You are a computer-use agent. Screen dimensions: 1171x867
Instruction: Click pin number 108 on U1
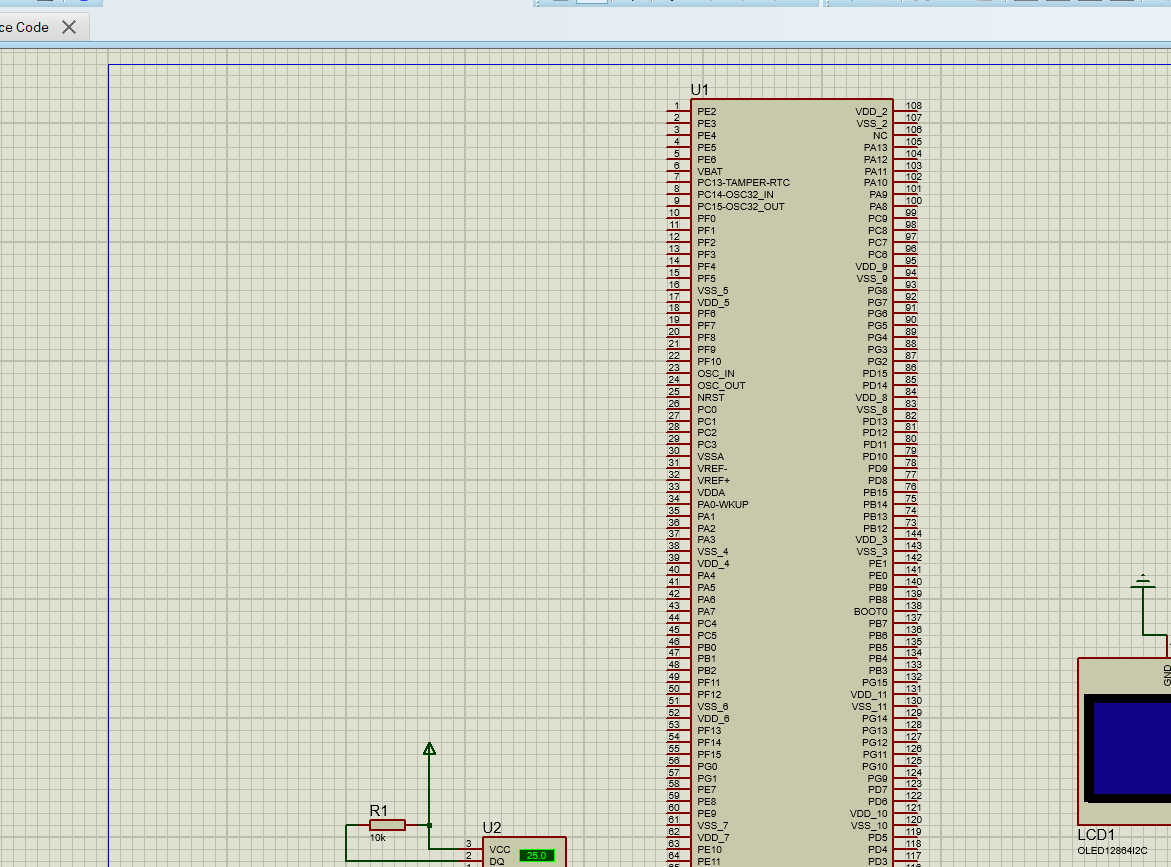[913, 106]
